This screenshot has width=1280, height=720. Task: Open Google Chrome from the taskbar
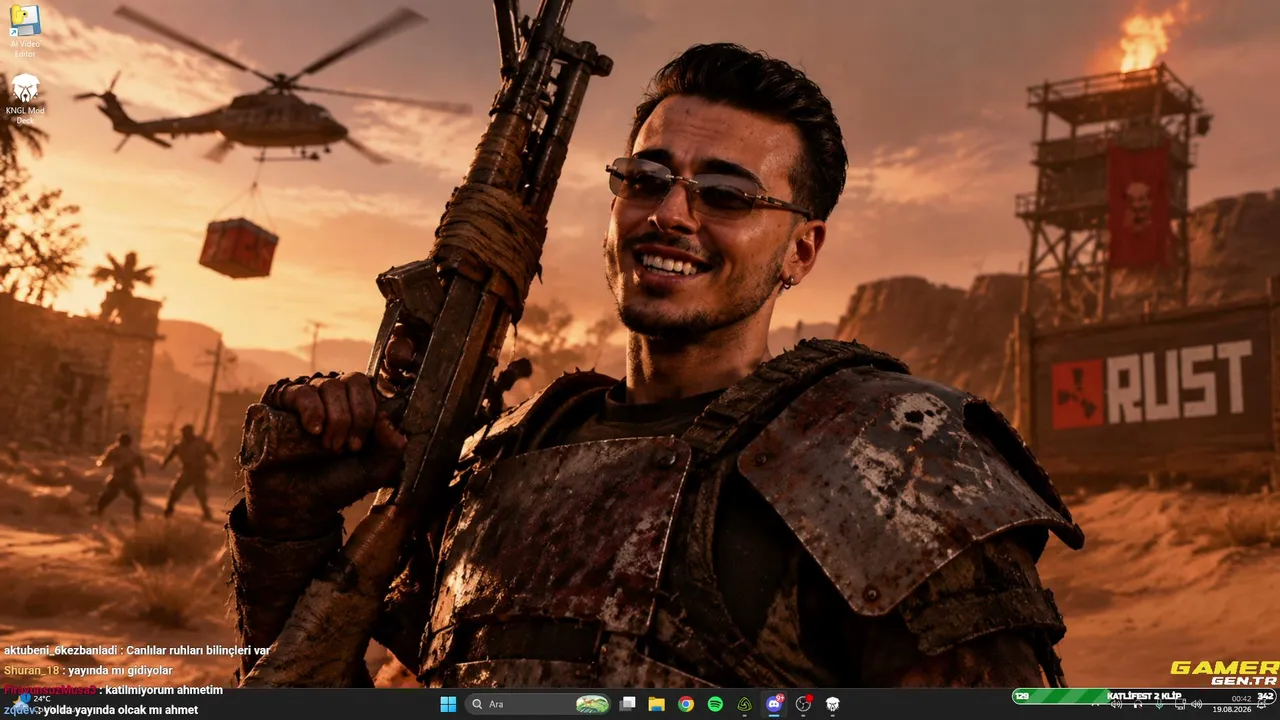coord(686,704)
